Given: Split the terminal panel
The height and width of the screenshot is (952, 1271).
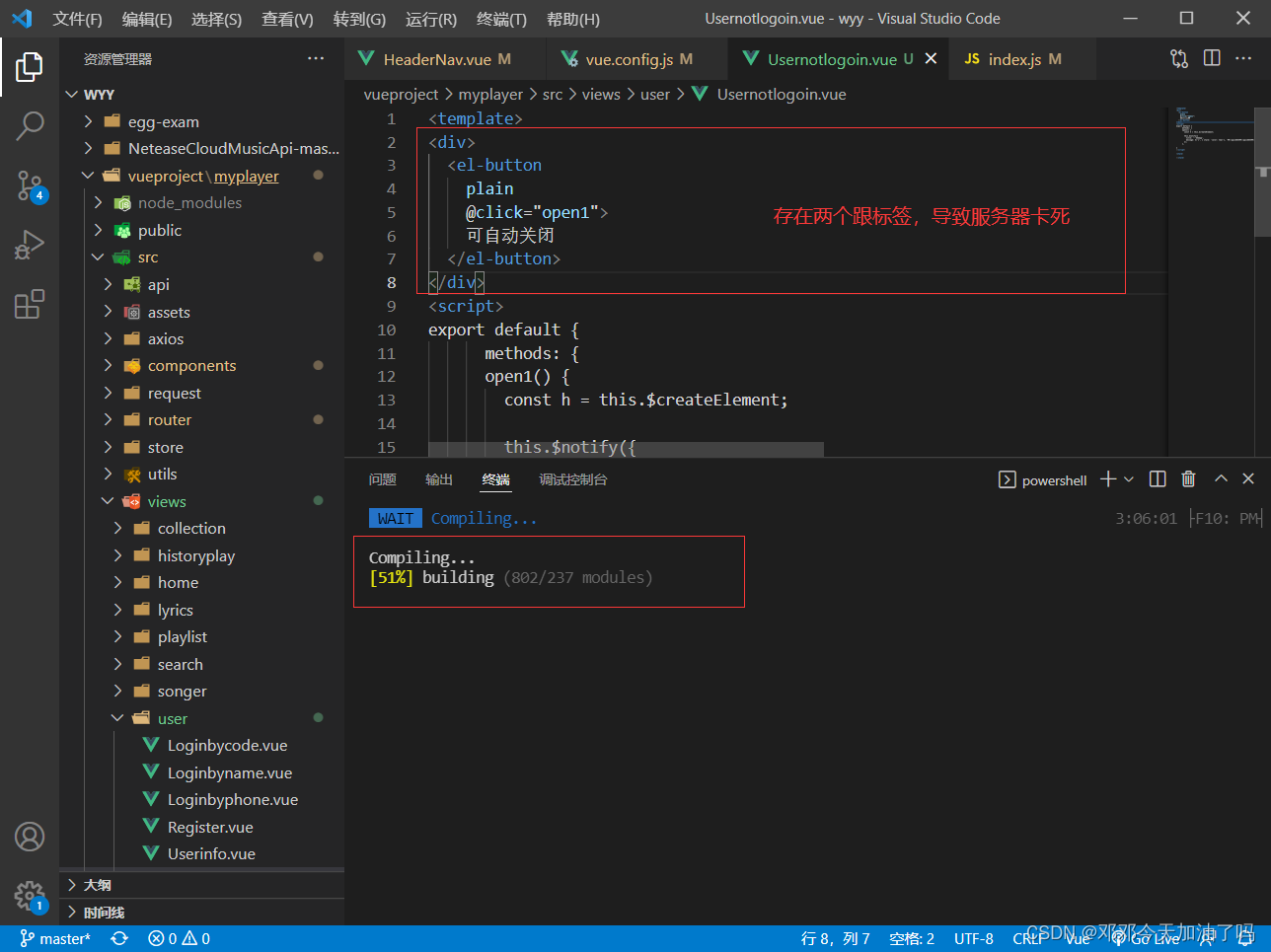Looking at the screenshot, I should click(x=1159, y=479).
